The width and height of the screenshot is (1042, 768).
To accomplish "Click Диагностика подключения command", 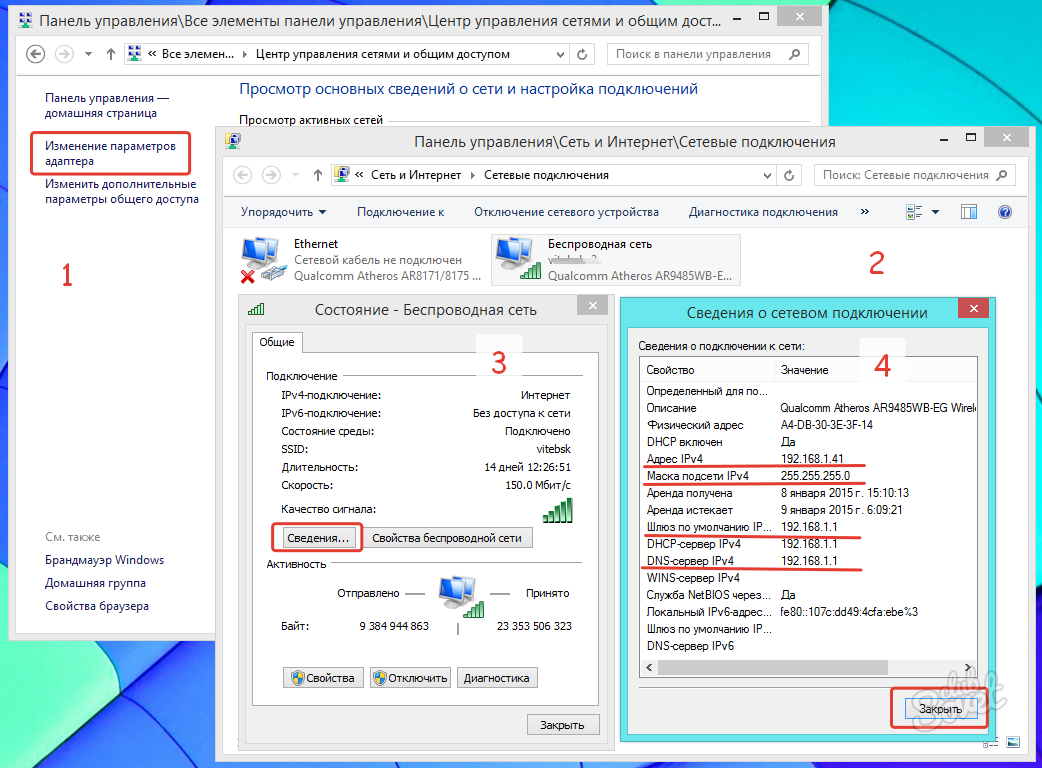I will tap(763, 212).
